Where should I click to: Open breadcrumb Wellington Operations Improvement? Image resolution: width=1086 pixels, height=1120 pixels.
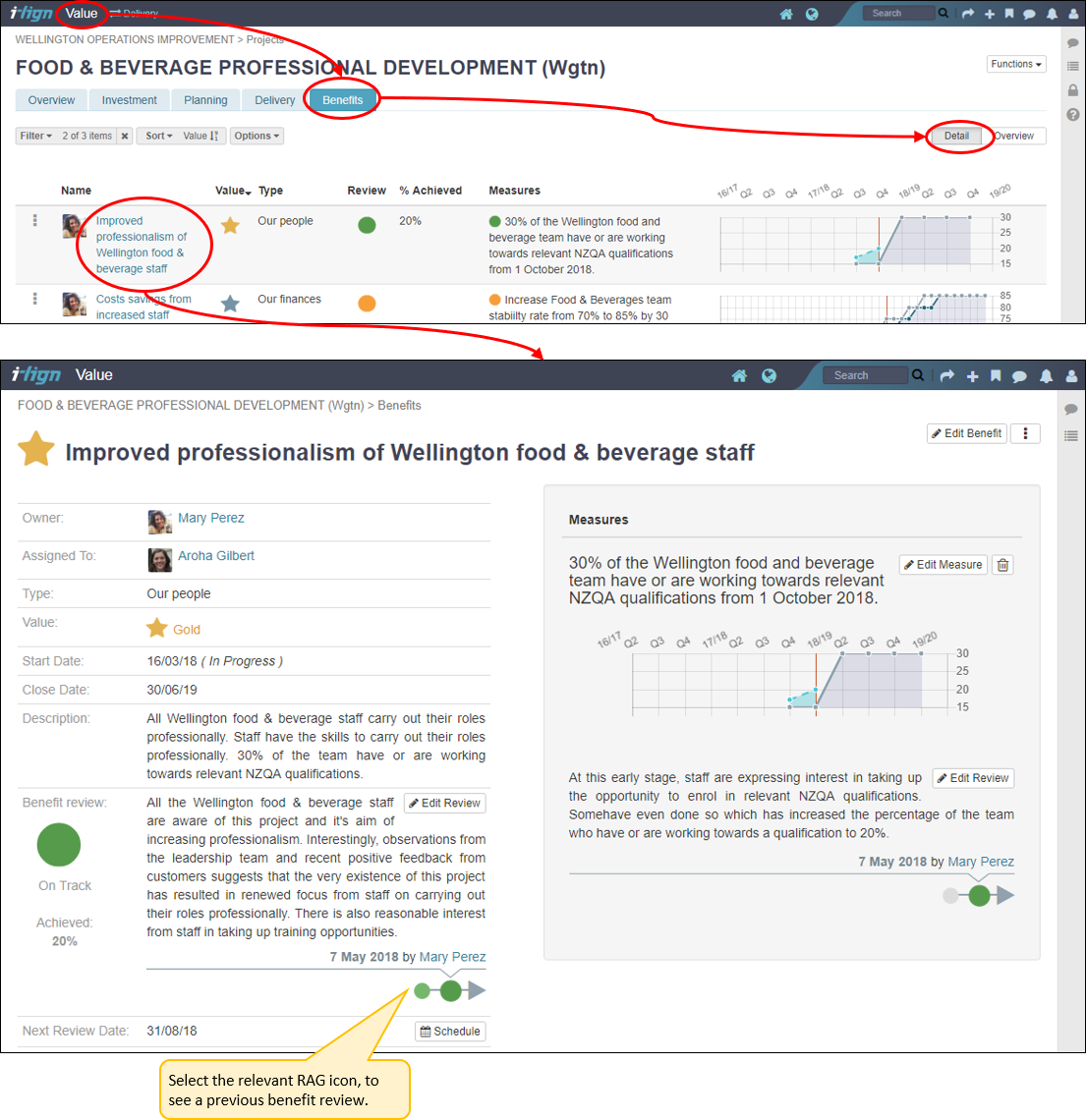[x=124, y=39]
